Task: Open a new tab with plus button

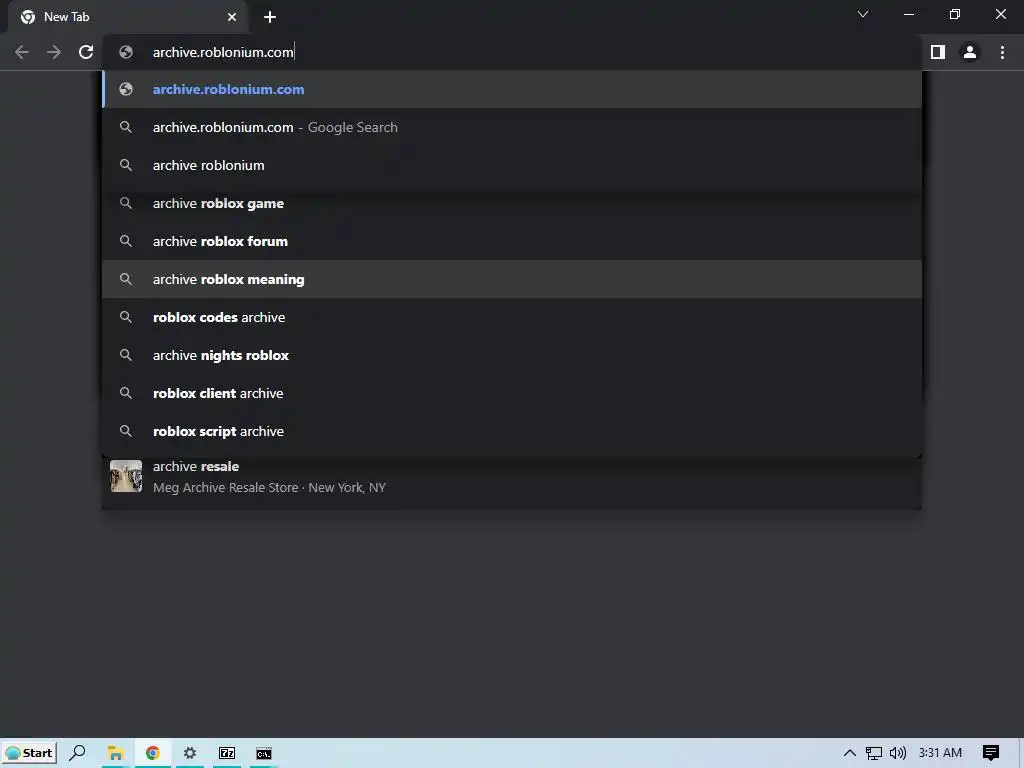Action: click(x=270, y=17)
